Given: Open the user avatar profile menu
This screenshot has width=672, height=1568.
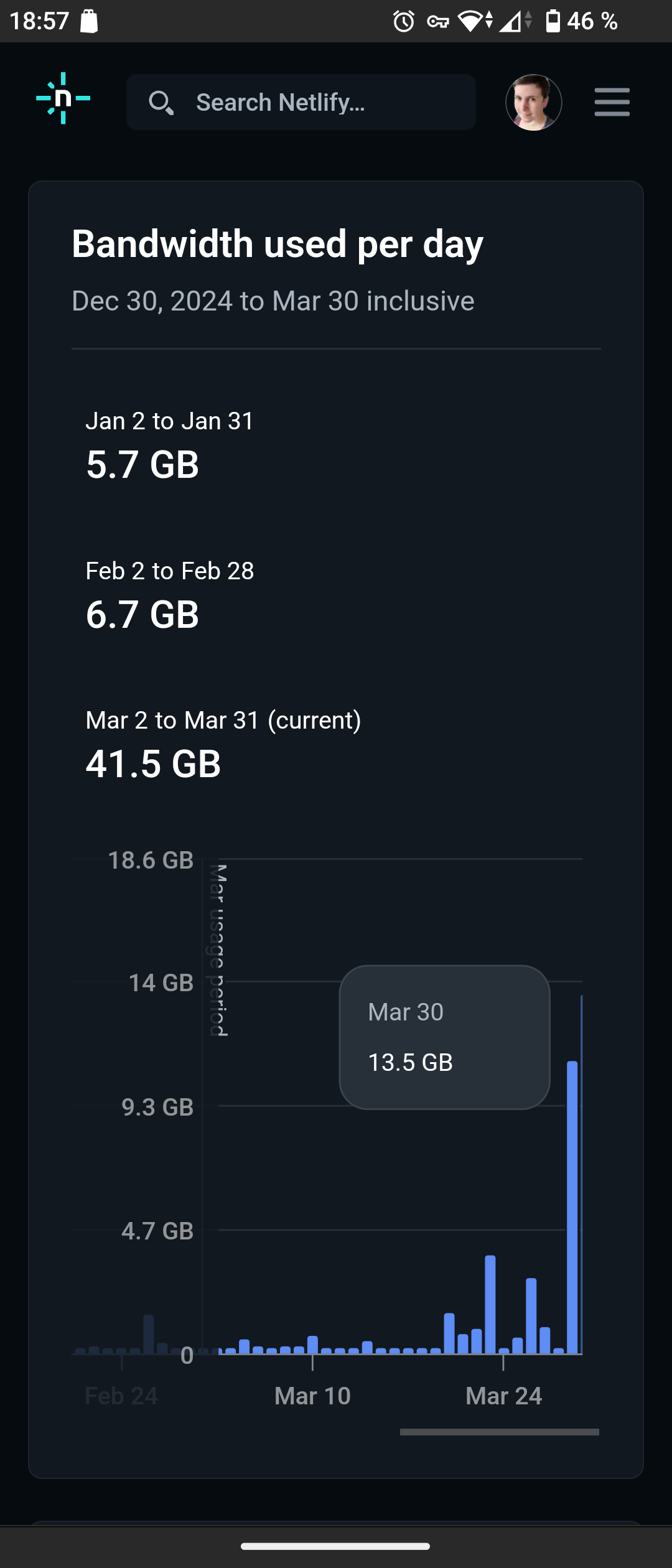Looking at the screenshot, I should (x=533, y=103).
